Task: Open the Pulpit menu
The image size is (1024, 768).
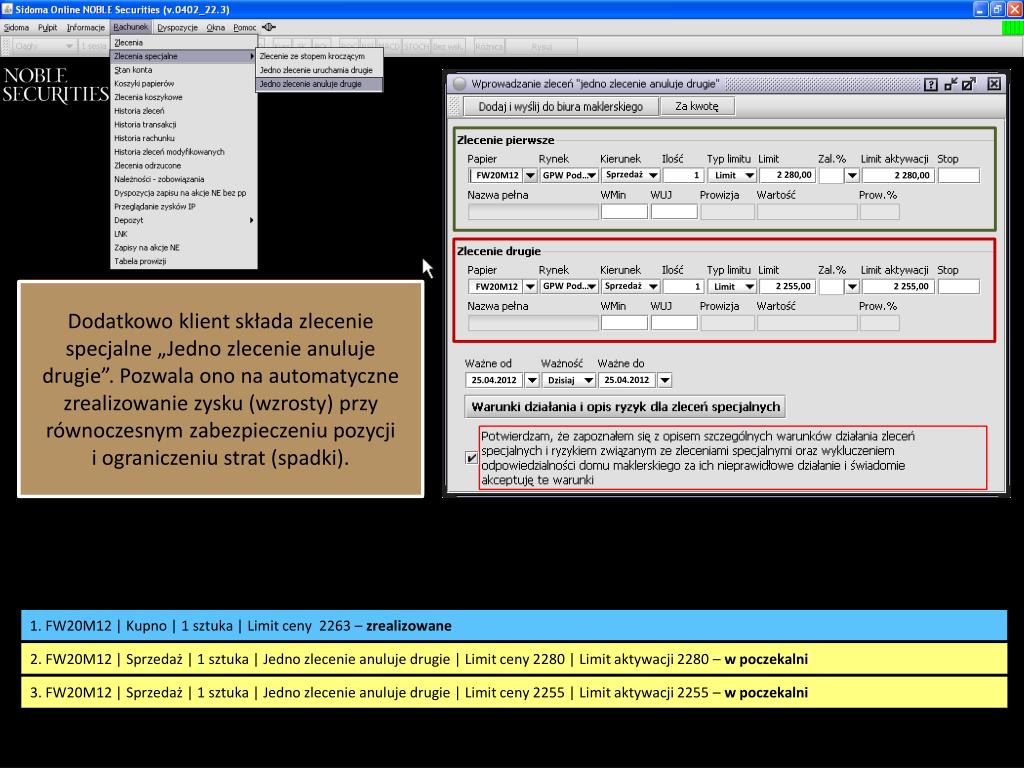Action: pos(48,27)
